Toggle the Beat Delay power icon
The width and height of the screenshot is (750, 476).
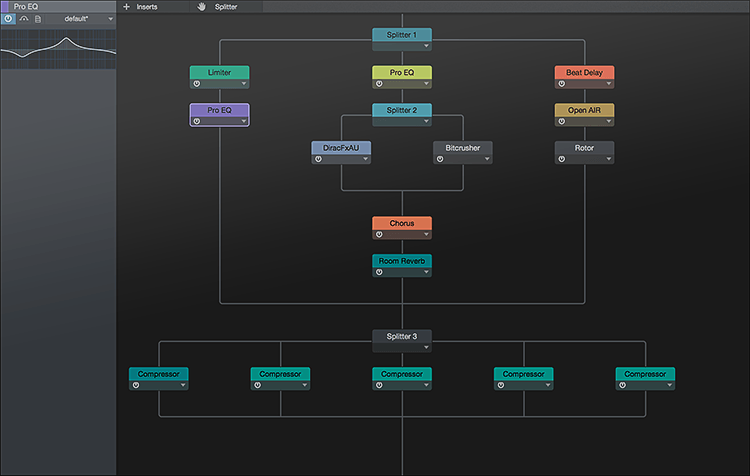tap(562, 84)
